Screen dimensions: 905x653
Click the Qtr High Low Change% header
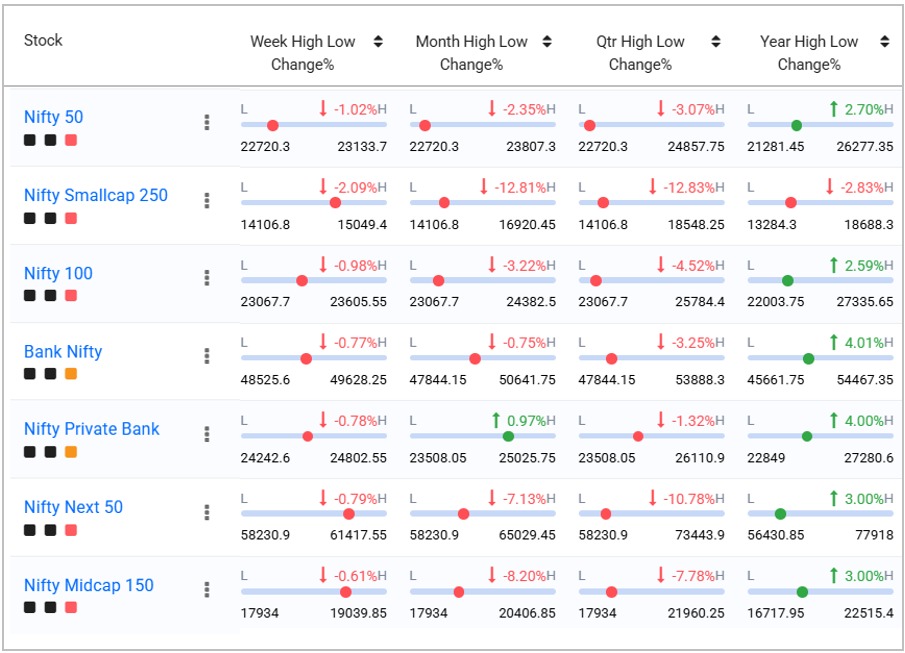(640, 53)
